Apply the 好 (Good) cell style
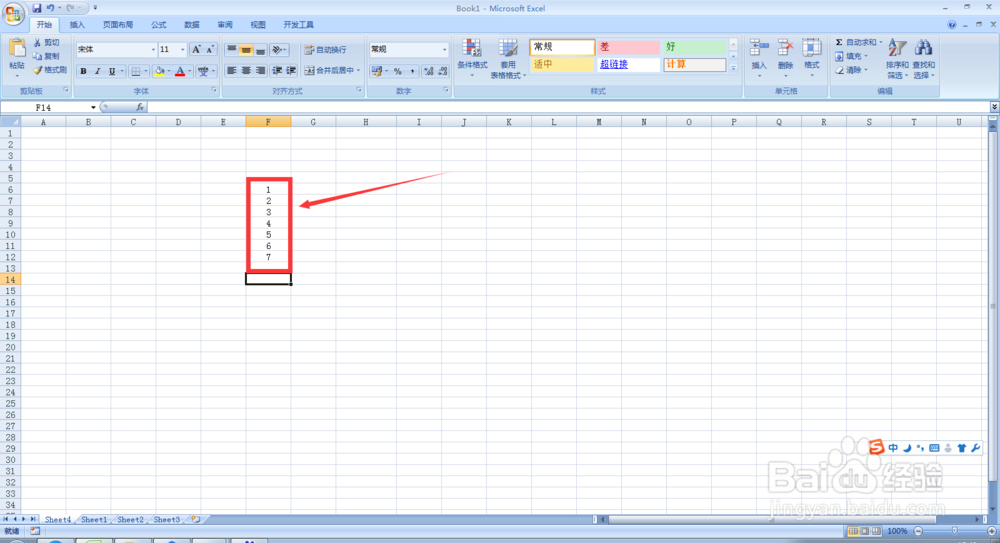This screenshot has width=1000, height=543. tap(695, 47)
